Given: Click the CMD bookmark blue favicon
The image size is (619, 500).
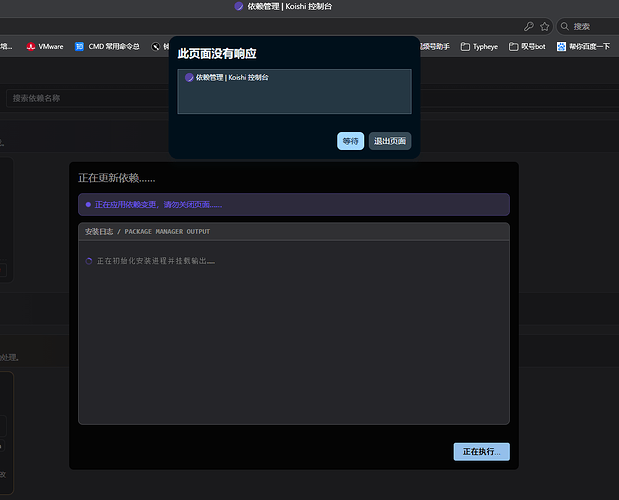Looking at the screenshot, I should 79,47.
